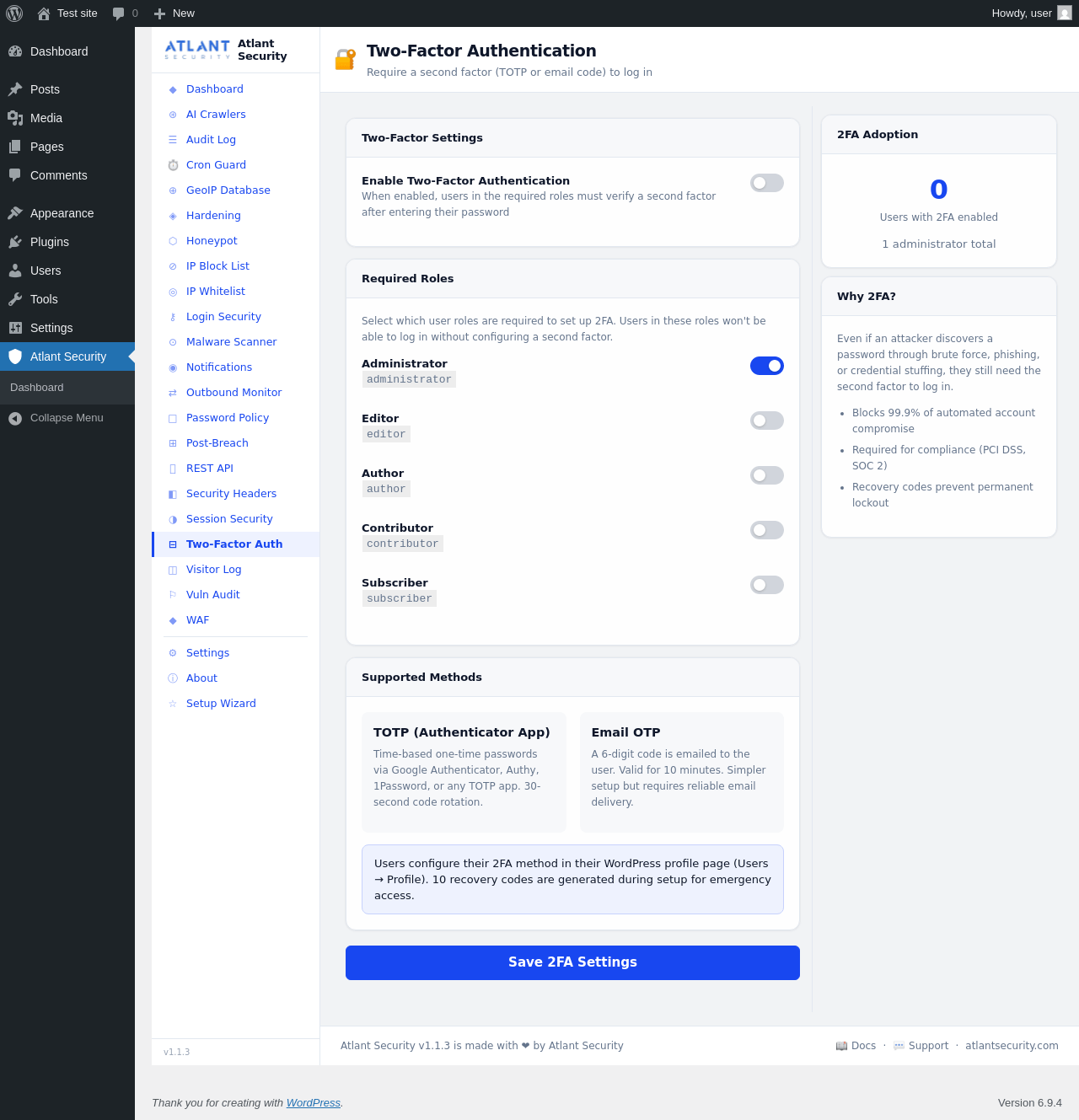Click the Dashboard gauge icon in WP sidebar
The width and height of the screenshot is (1079, 1120).
point(15,51)
